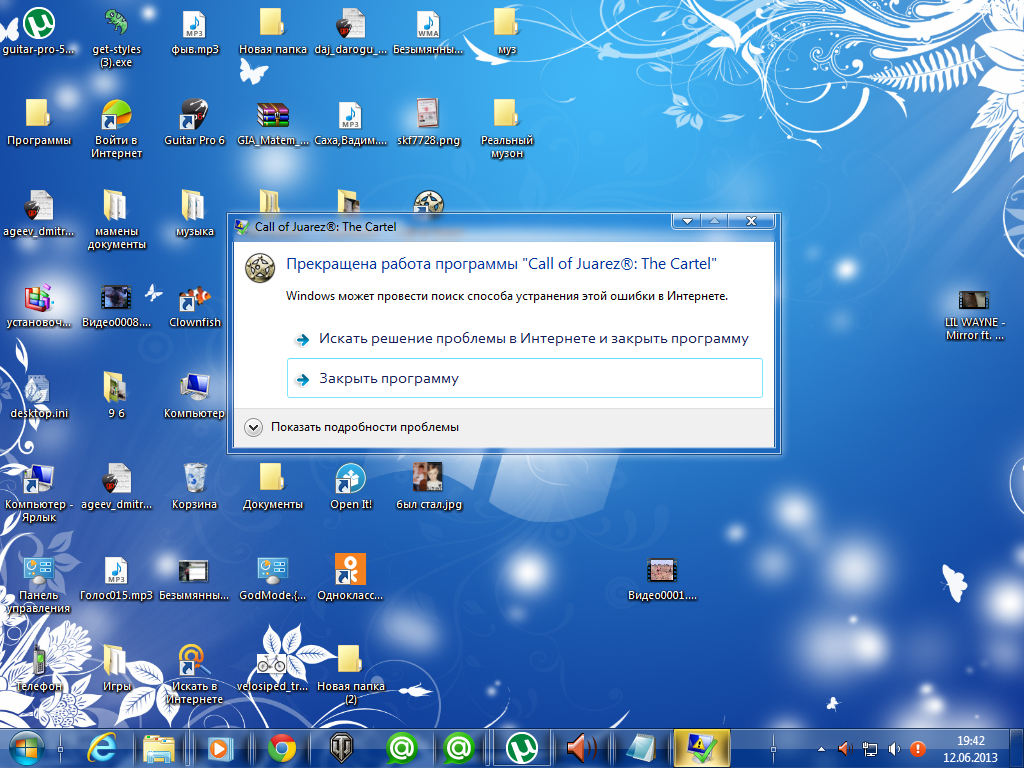The height and width of the screenshot is (768, 1024).
Task: Open Google Chrome from taskbar
Action: pyautogui.click(x=282, y=748)
